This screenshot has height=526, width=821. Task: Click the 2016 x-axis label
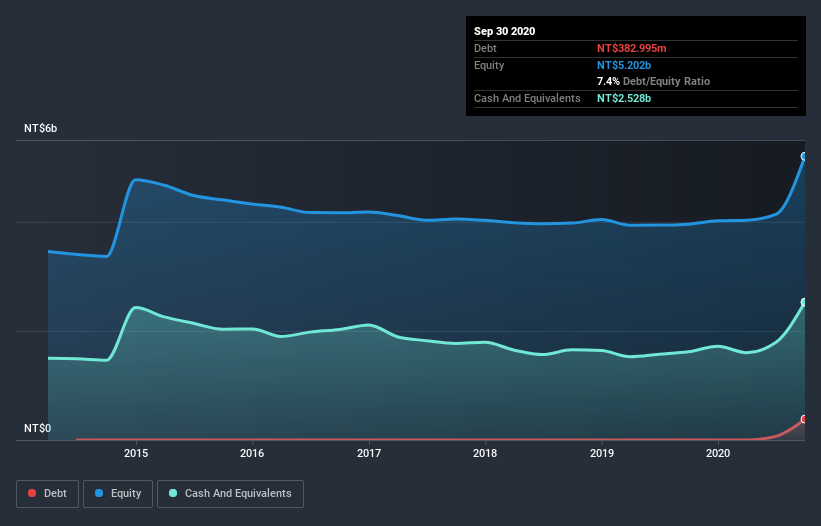click(252, 453)
